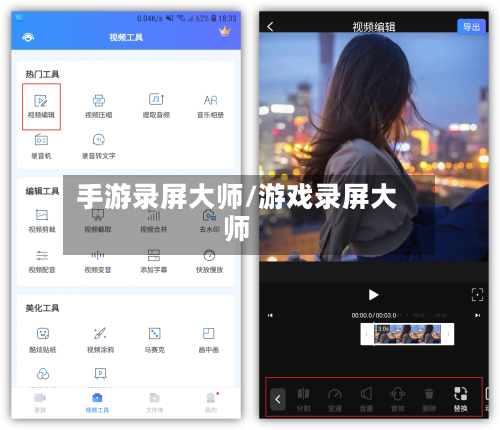500x430 pixels.
Task: Select the 变速 speed tool
Action: coord(335,400)
